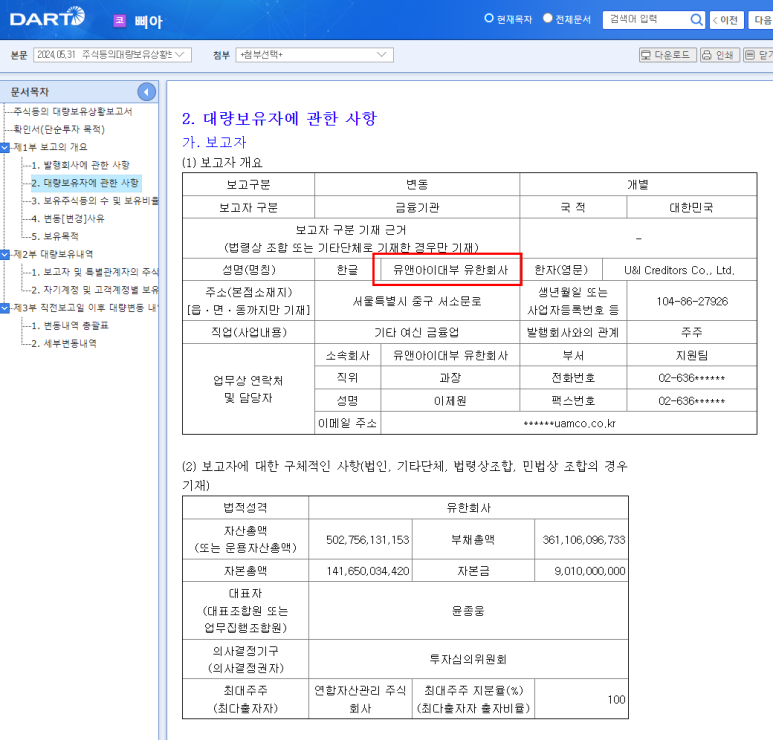Open 2. 자기계정 및 고객계정별 보유 item
Image resolution: width=773 pixels, height=740 pixels.
(x=95, y=289)
